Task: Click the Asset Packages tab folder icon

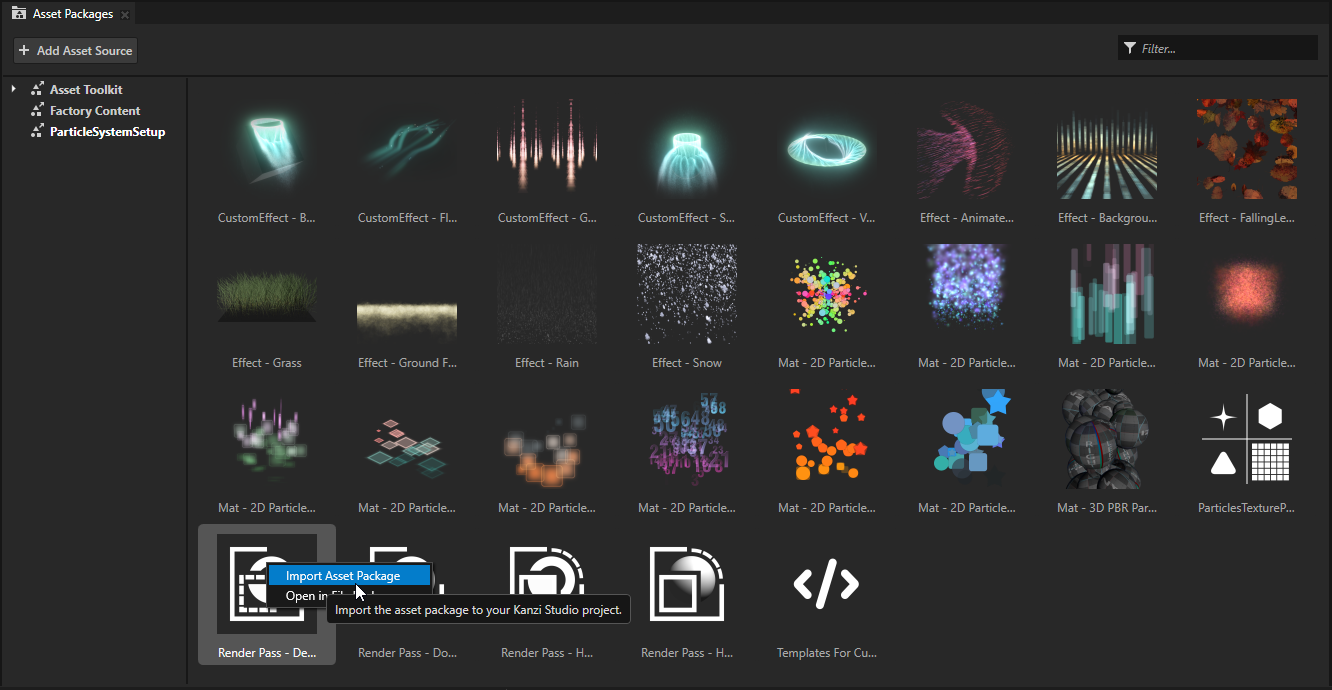Action: point(18,13)
